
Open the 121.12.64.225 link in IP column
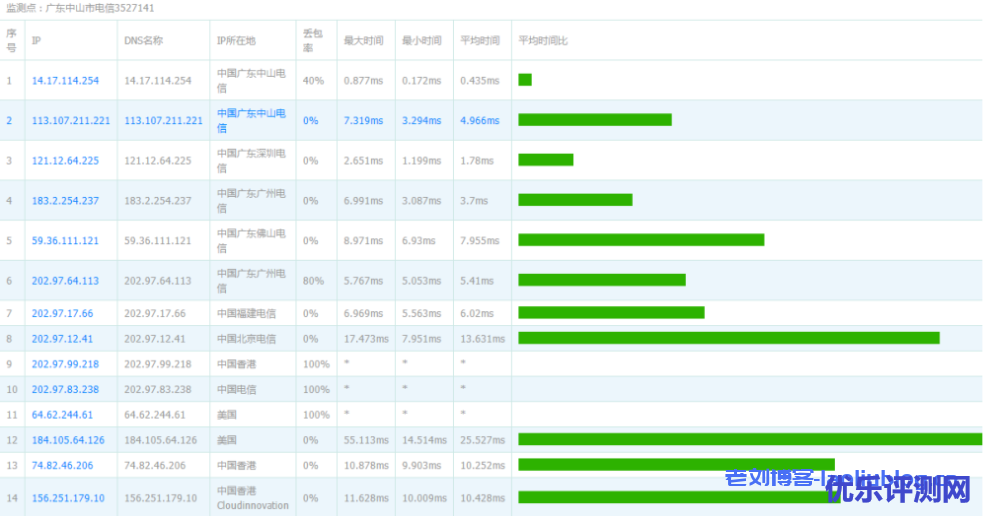(65, 160)
